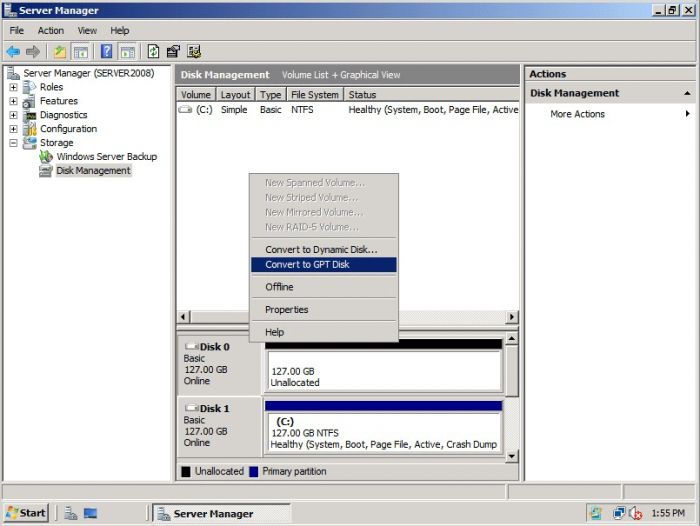Select the Disk 0 label box
This screenshot has height=526, width=700.
tap(219, 365)
